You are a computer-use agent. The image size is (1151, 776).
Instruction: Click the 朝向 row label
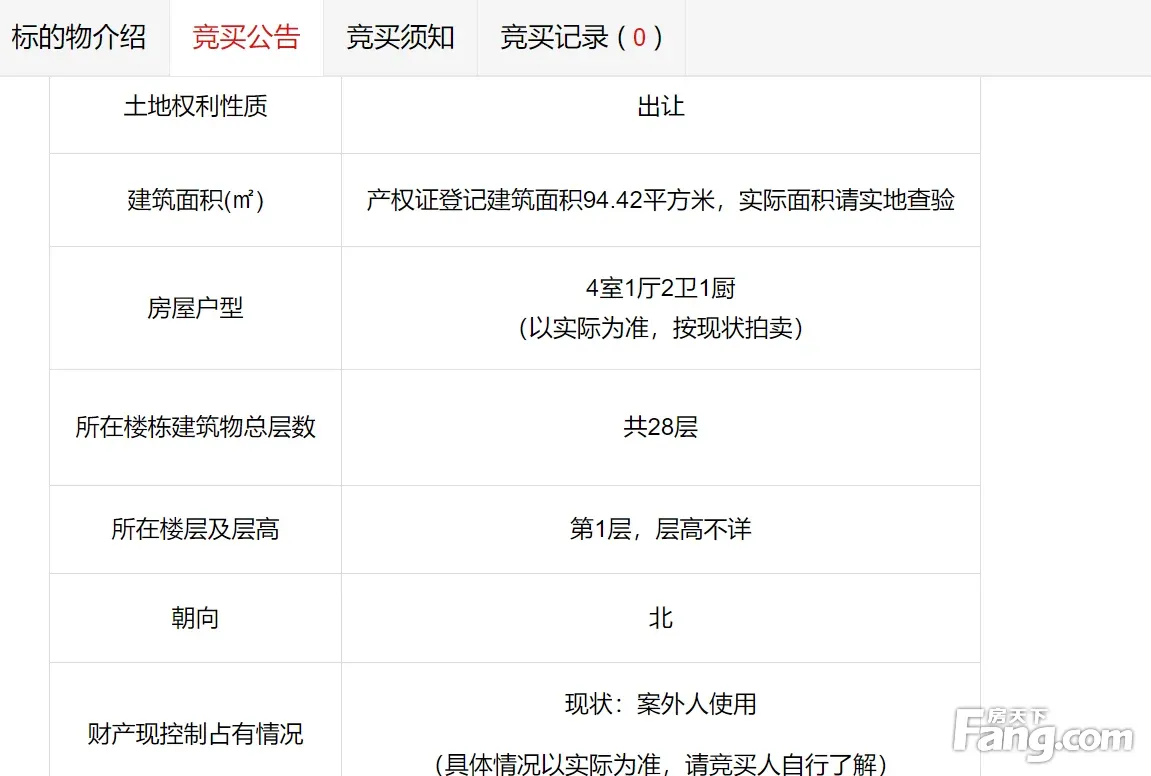tap(195, 618)
